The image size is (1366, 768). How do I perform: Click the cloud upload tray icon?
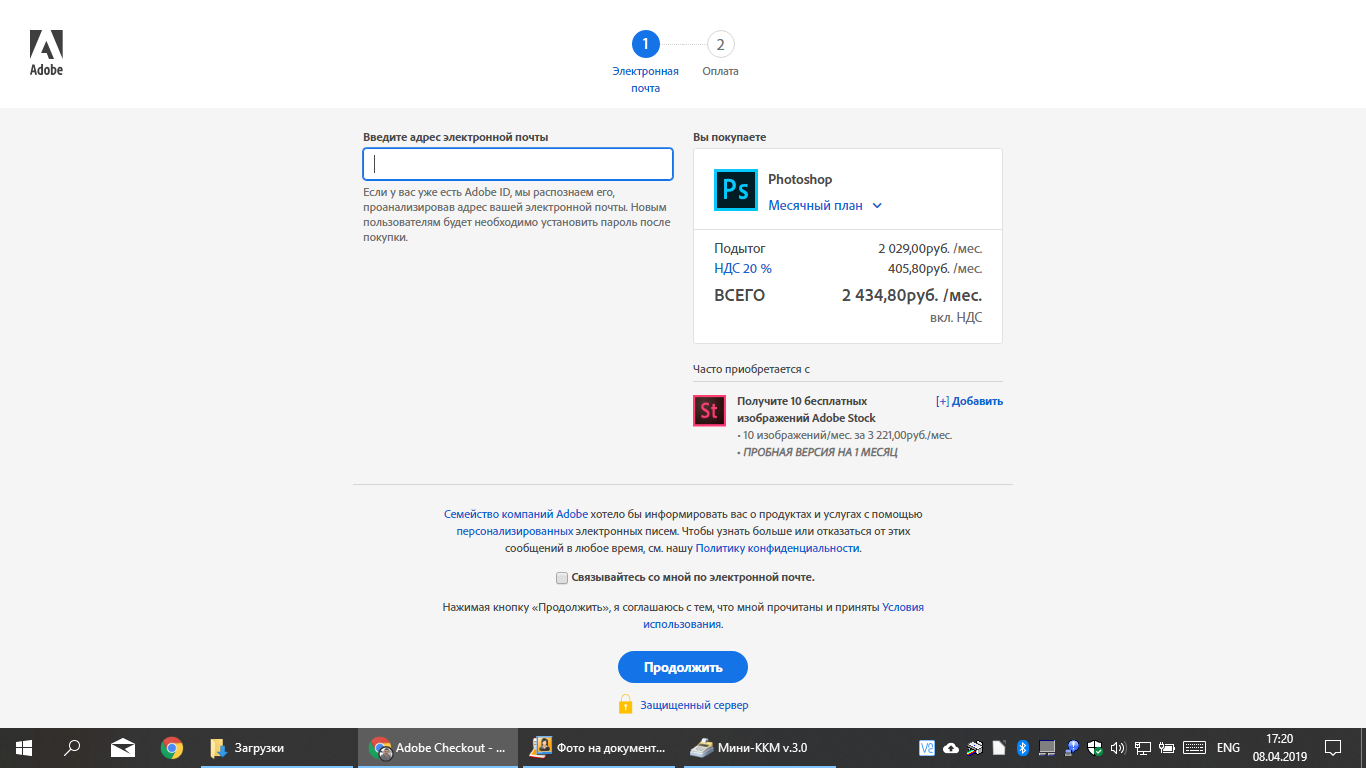(x=951, y=748)
